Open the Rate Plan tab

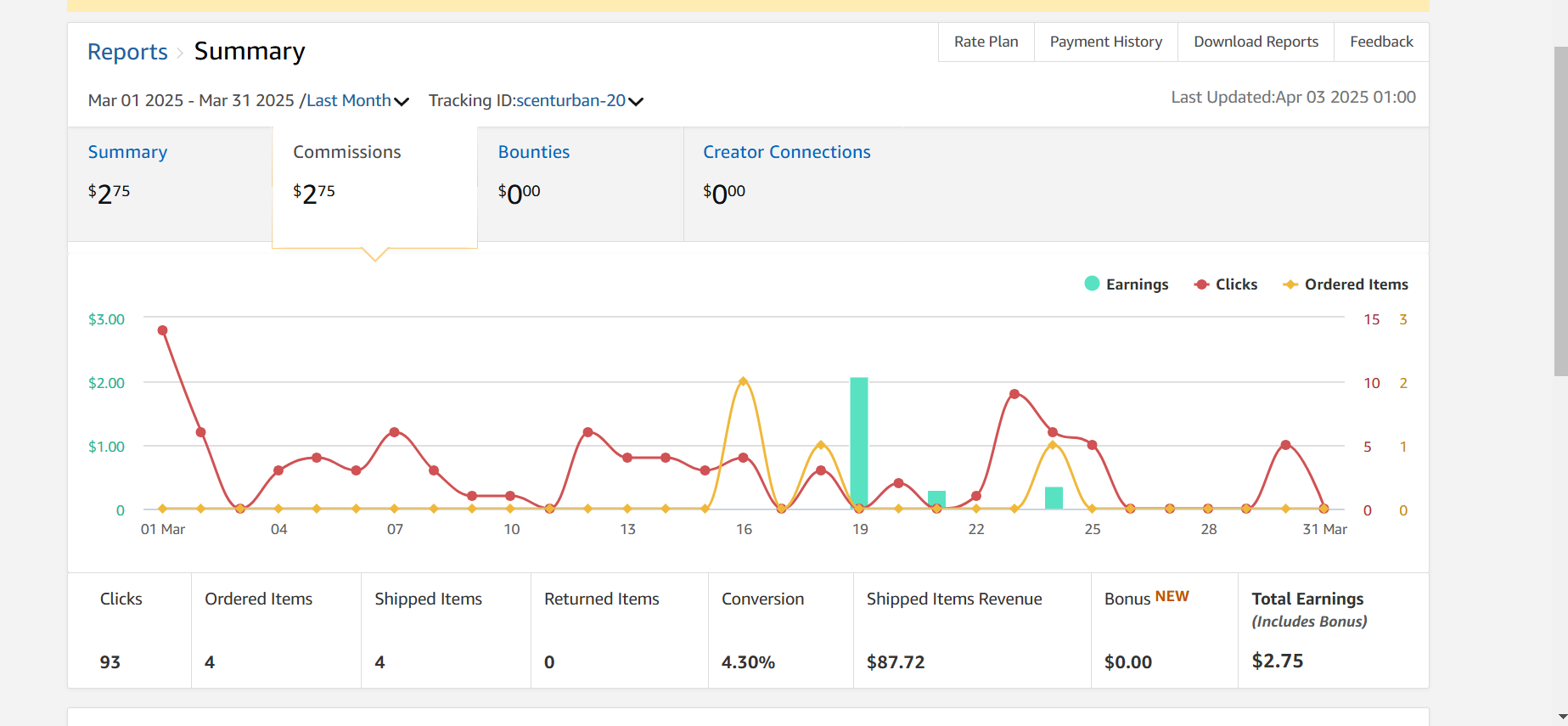point(986,42)
